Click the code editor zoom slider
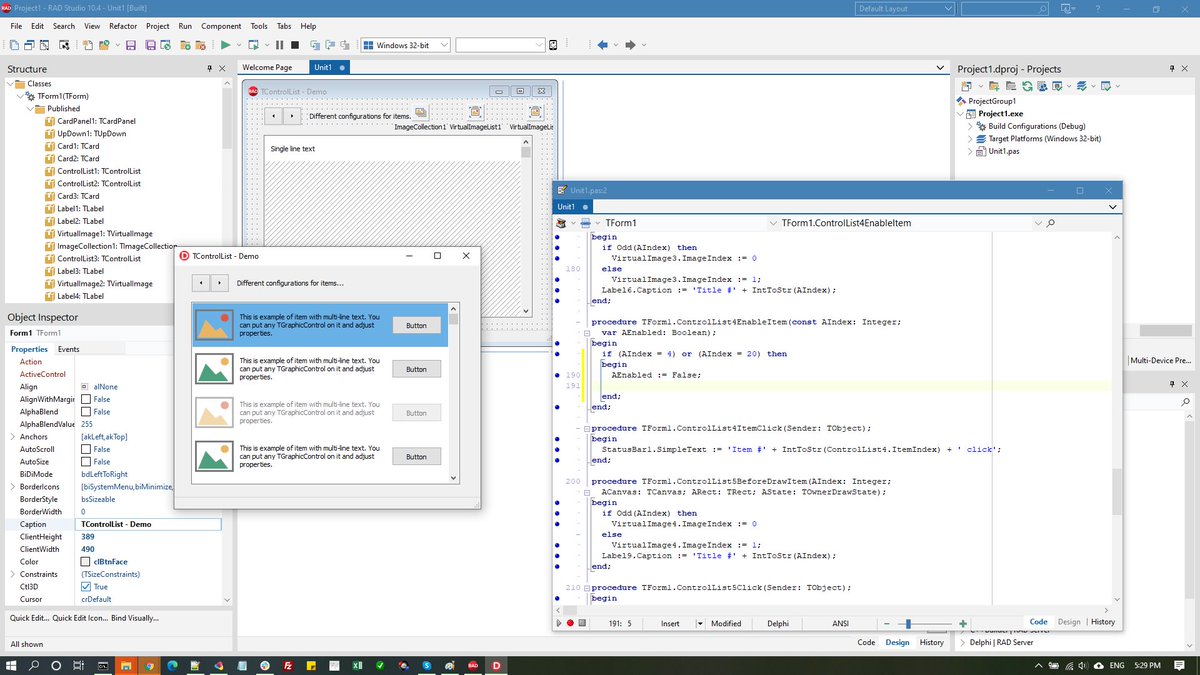 coord(908,623)
